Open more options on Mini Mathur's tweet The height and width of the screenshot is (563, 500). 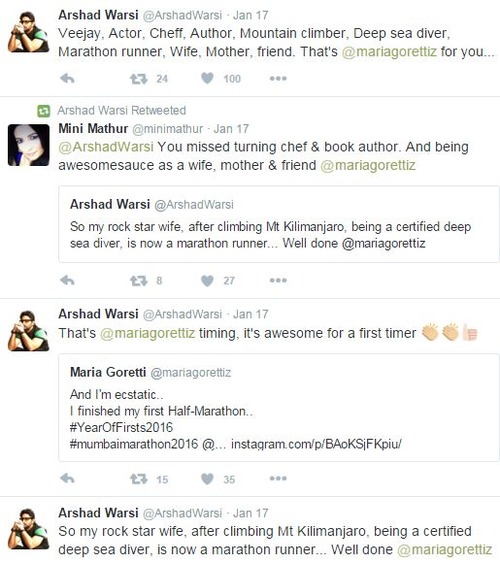click(278, 280)
